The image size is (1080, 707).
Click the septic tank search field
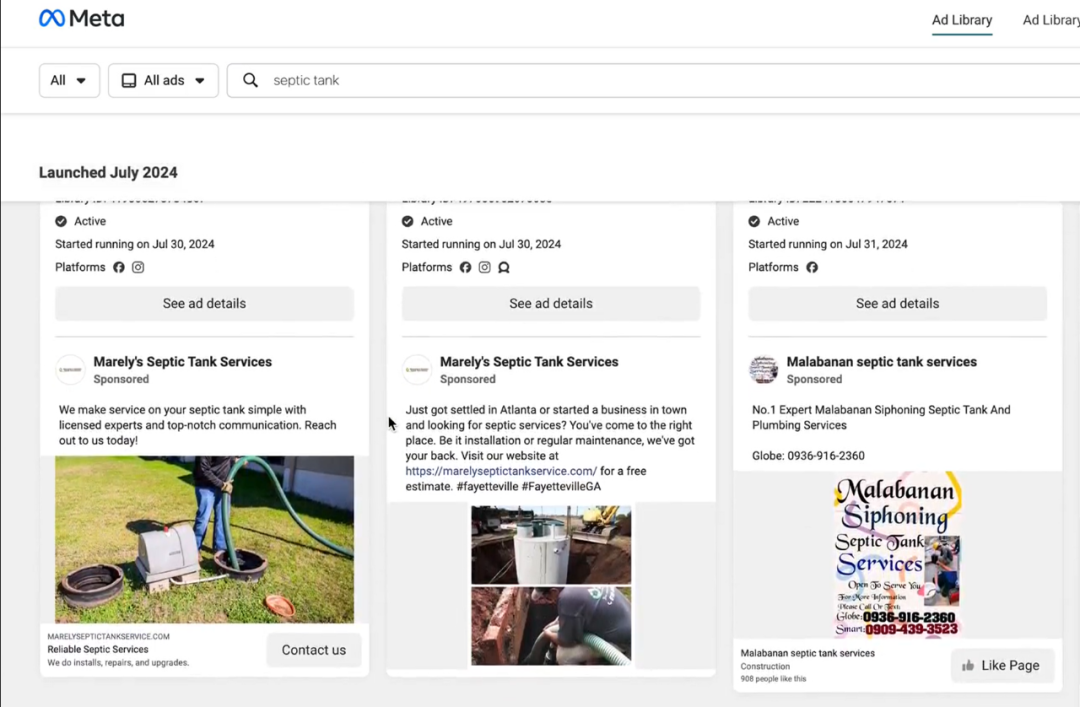(650, 80)
